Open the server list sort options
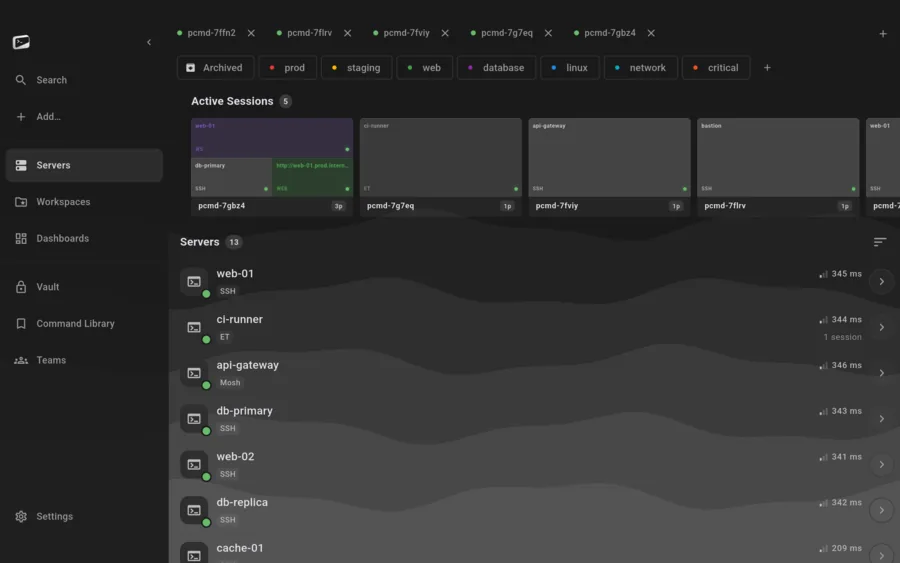 [880, 242]
